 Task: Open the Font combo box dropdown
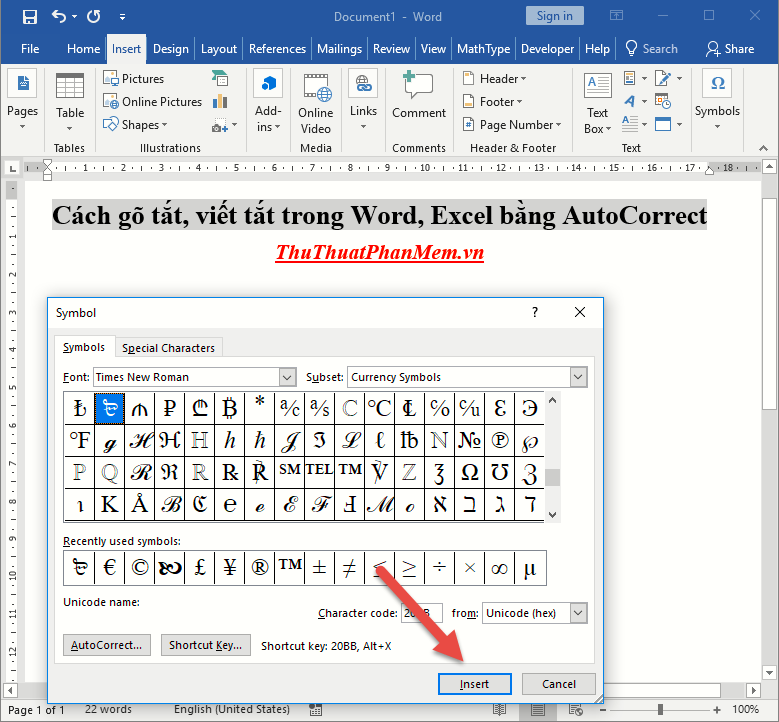click(287, 377)
